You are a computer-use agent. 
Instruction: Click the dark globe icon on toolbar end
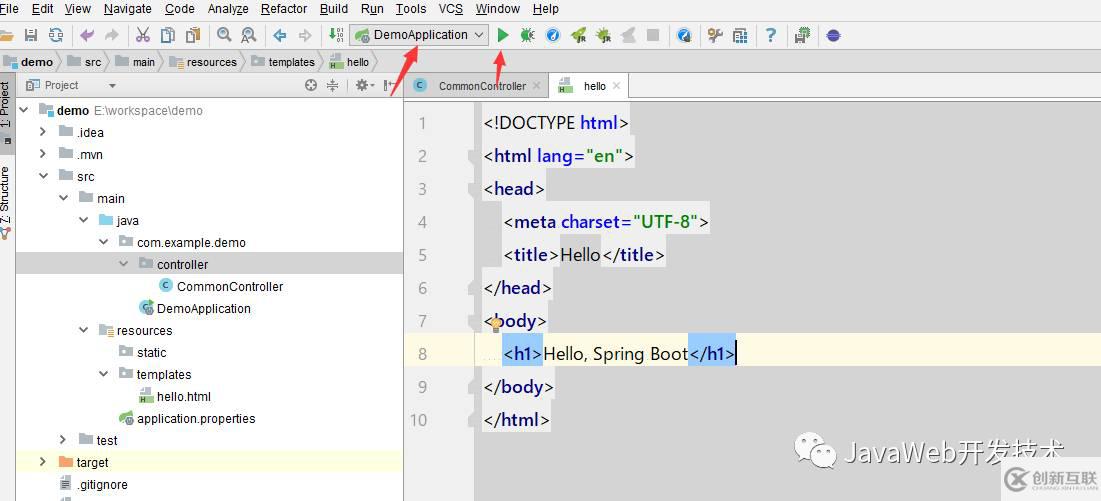click(833, 35)
